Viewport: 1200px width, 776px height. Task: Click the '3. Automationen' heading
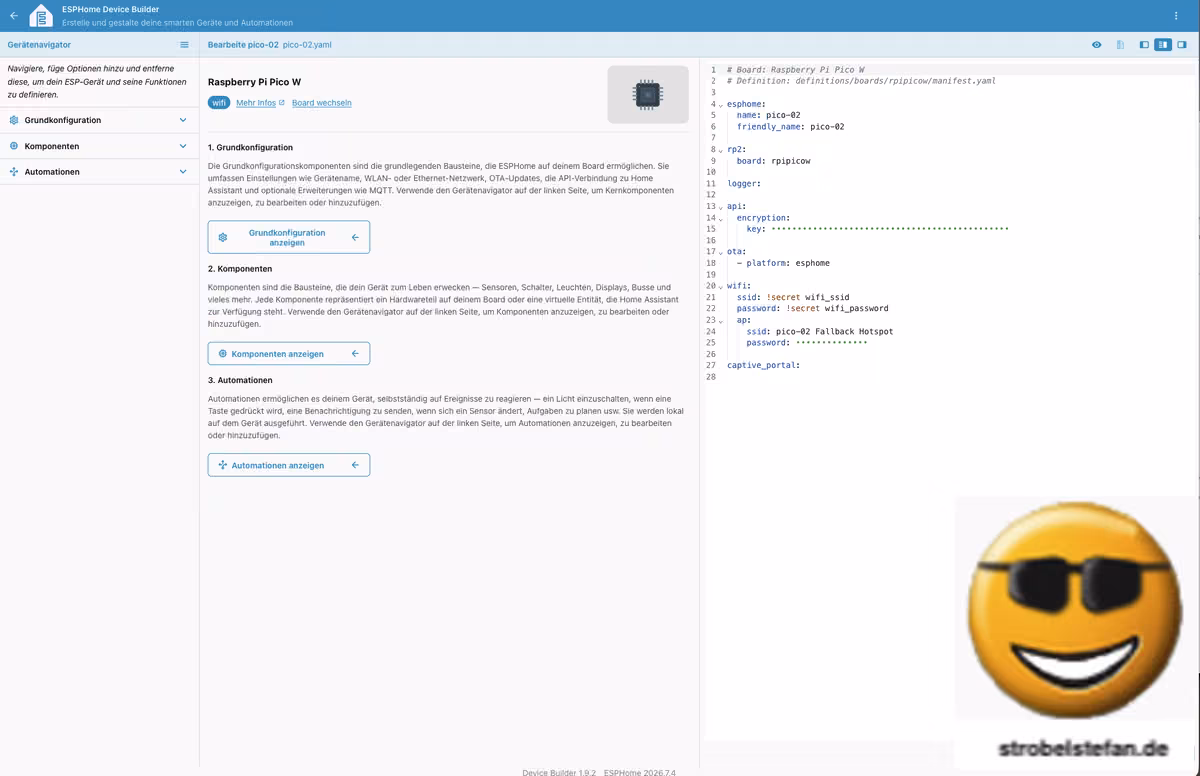[240, 380]
